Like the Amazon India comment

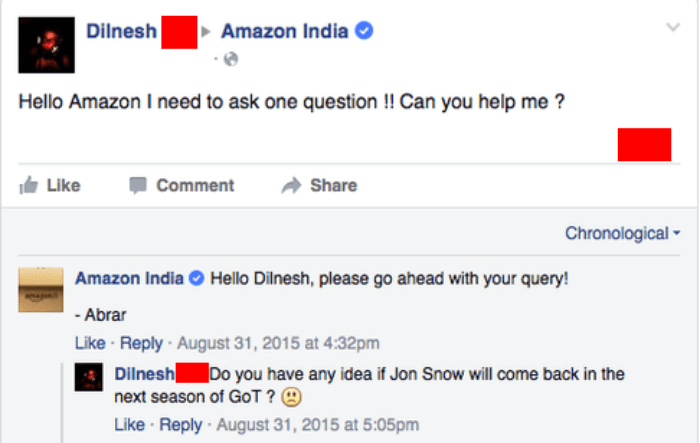(x=90, y=343)
